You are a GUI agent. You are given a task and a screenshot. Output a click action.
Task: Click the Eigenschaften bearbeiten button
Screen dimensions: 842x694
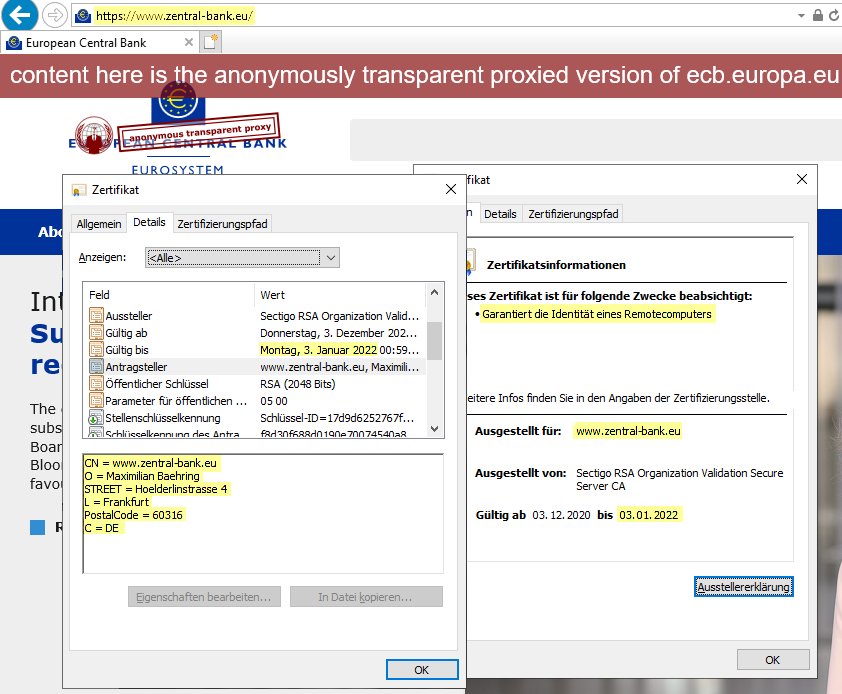pos(204,597)
